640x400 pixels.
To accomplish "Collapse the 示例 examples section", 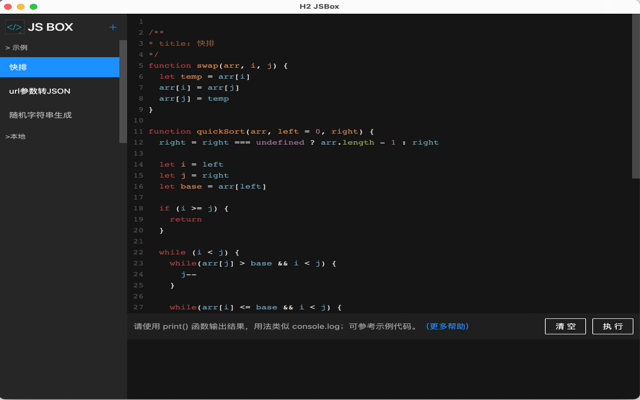I will coord(16,48).
